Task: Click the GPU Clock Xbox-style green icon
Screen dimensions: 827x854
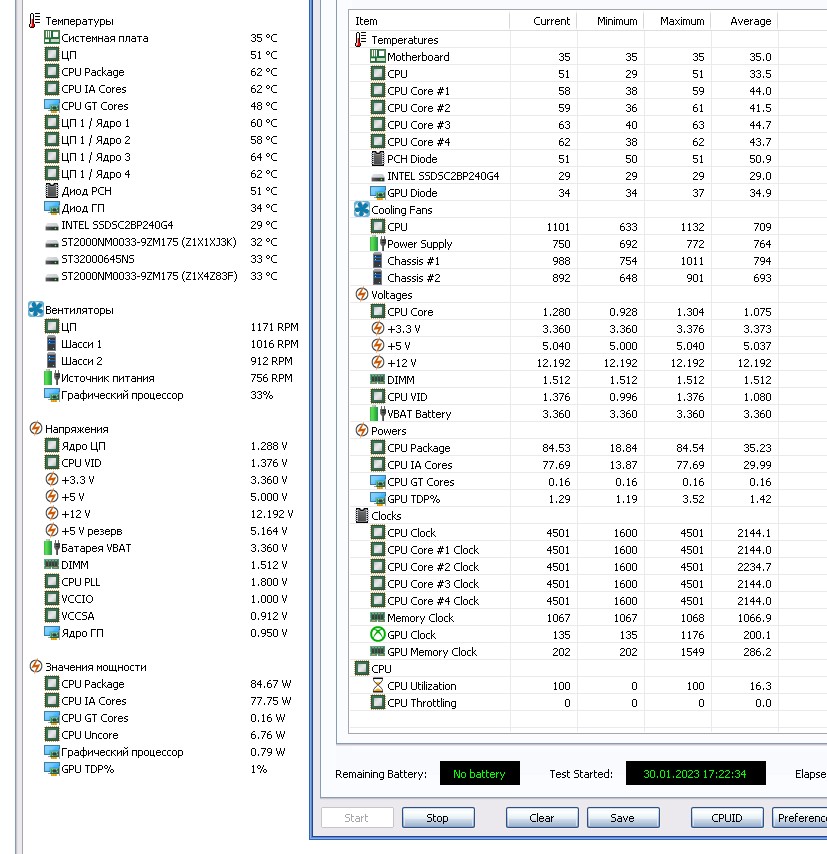Action: coord(378,634)
